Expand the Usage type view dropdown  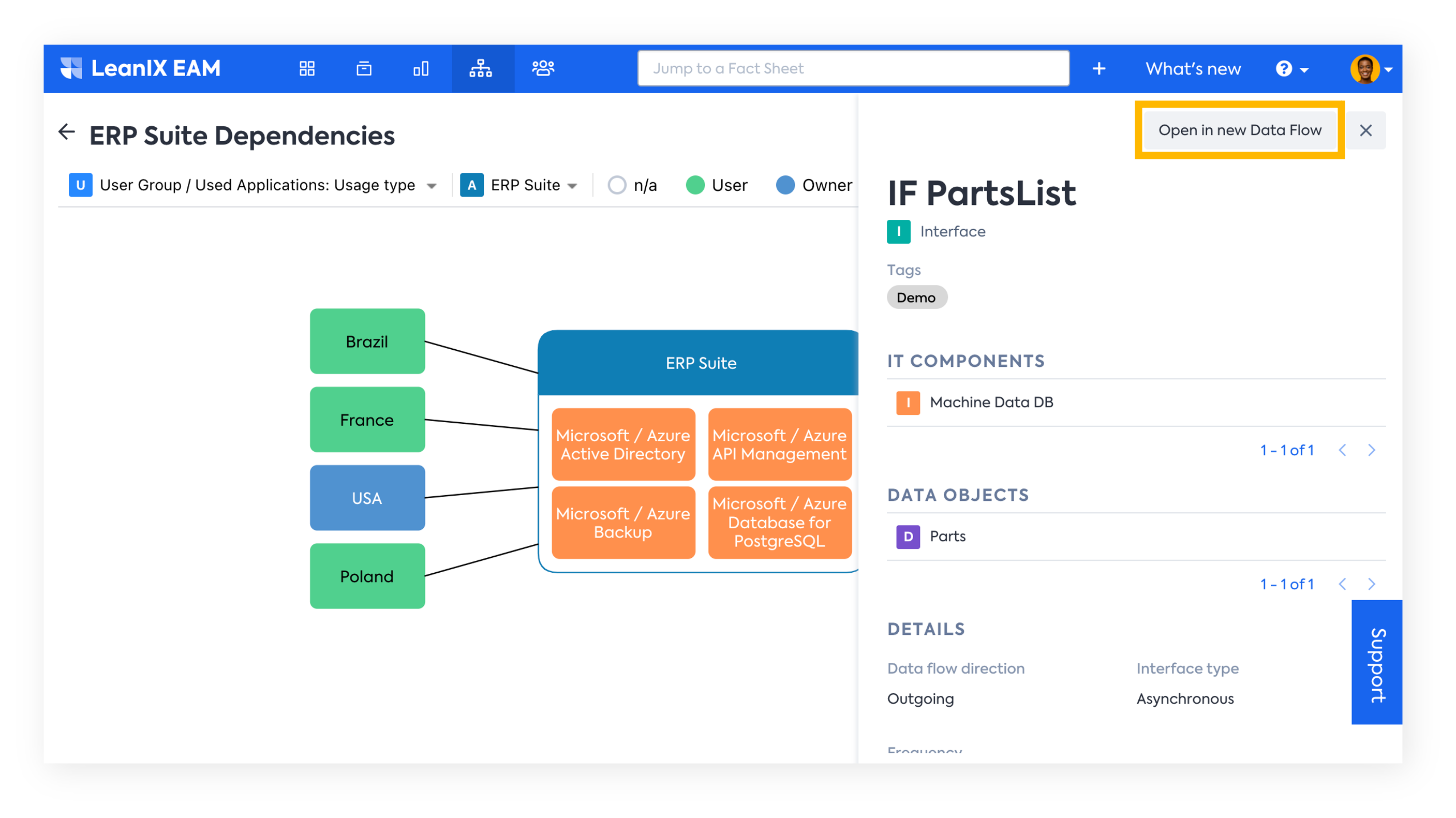[x=433, y=186]
